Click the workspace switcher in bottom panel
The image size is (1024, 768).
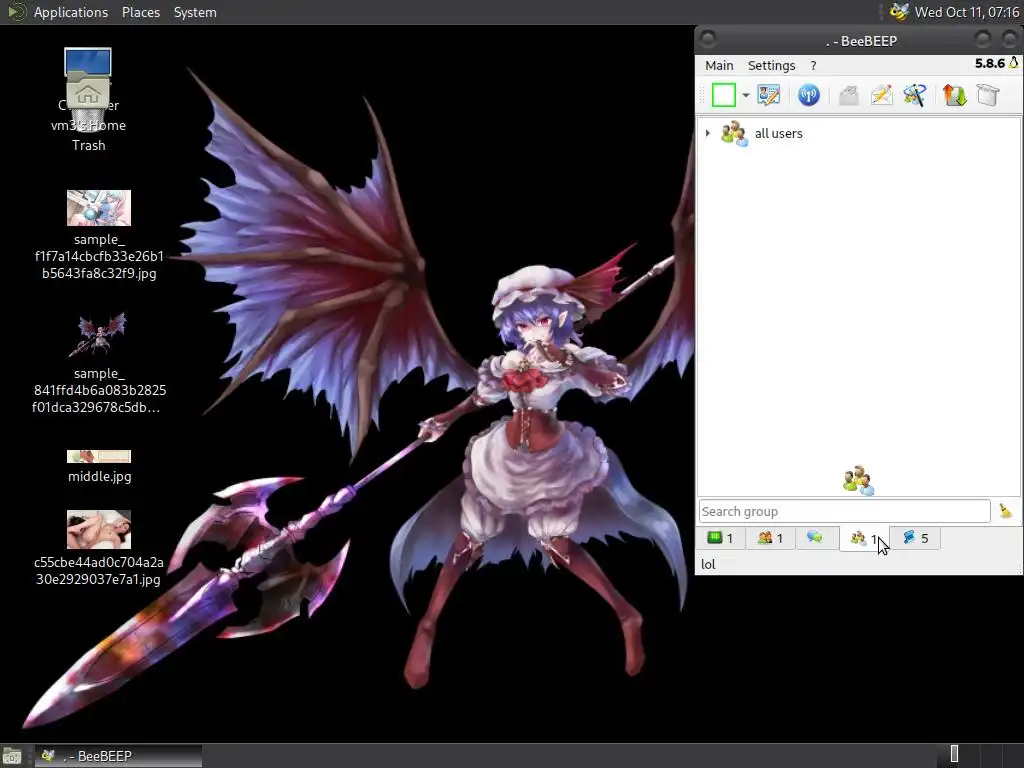coord(979,754)
